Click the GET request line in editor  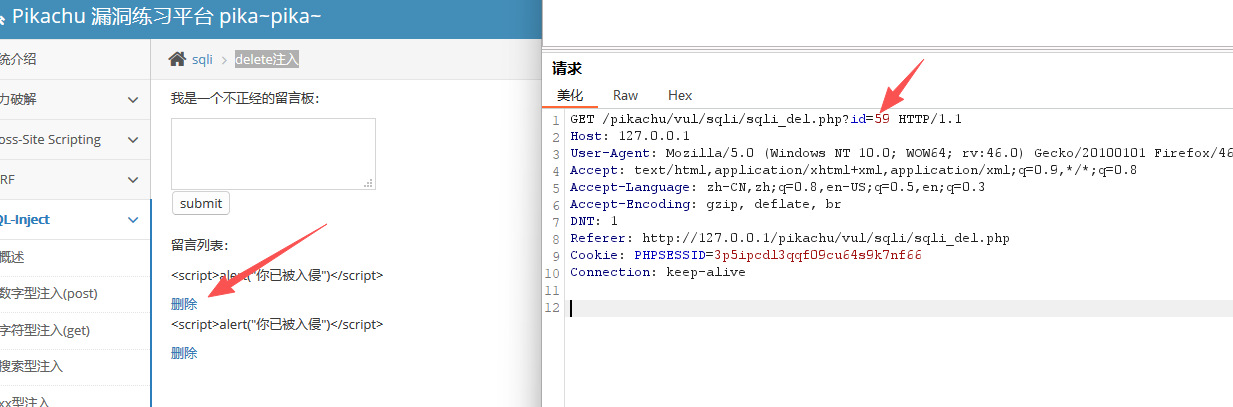tap(766, 119)
